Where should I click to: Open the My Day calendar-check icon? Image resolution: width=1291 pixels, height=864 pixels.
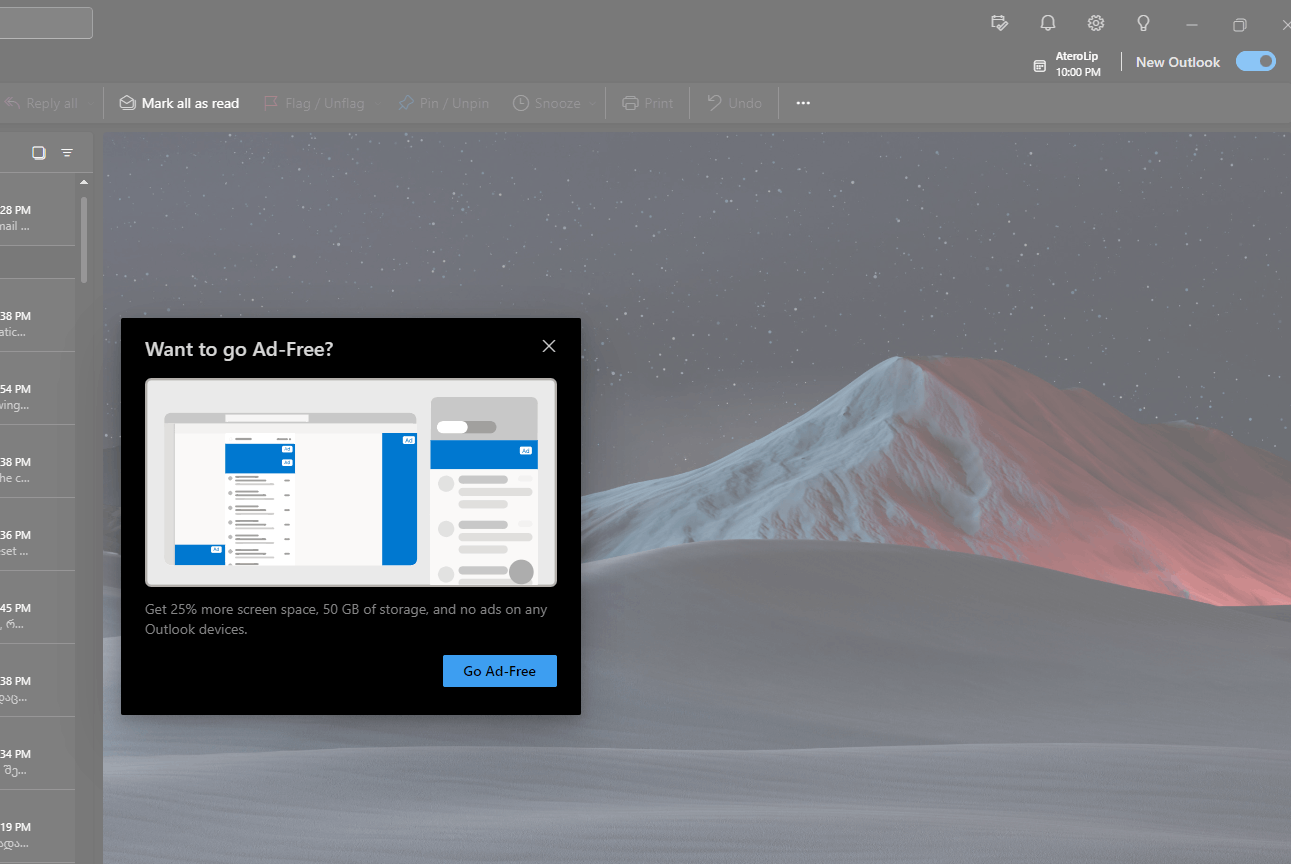click(x=999, y=23)
